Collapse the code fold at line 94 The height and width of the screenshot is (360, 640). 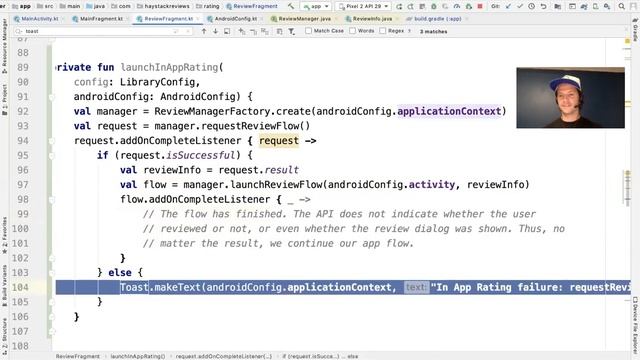52,141
